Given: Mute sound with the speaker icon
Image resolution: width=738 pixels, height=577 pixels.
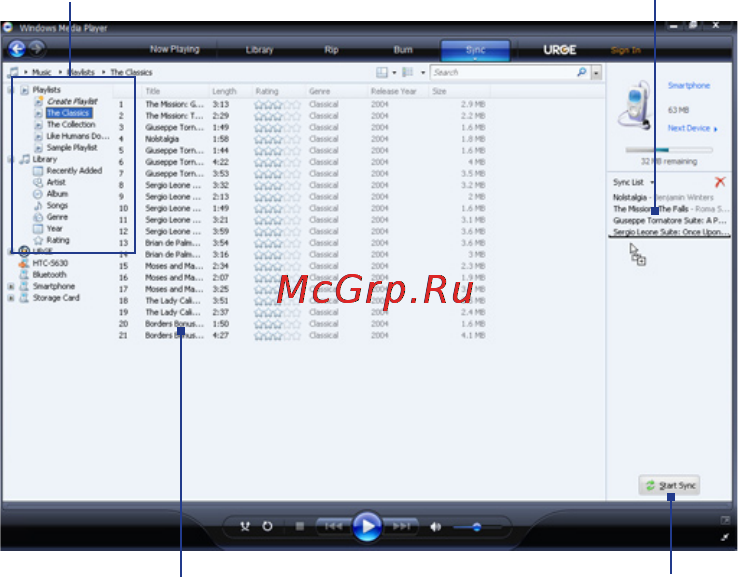Looking at the screenshot, I should (435, 527).
